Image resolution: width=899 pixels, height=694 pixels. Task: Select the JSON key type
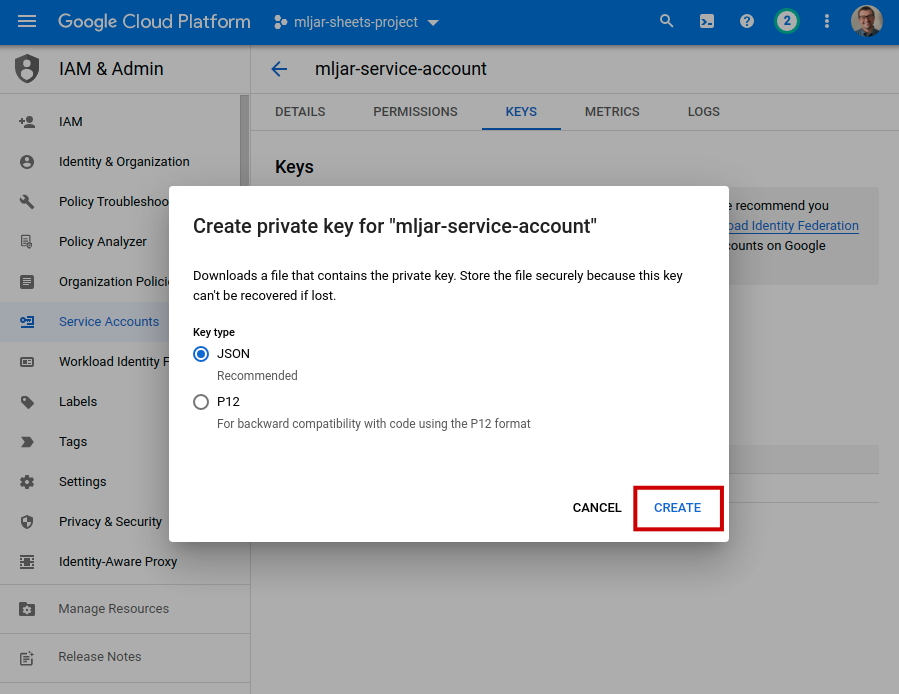pyautogui.click(x=200, y=353)
